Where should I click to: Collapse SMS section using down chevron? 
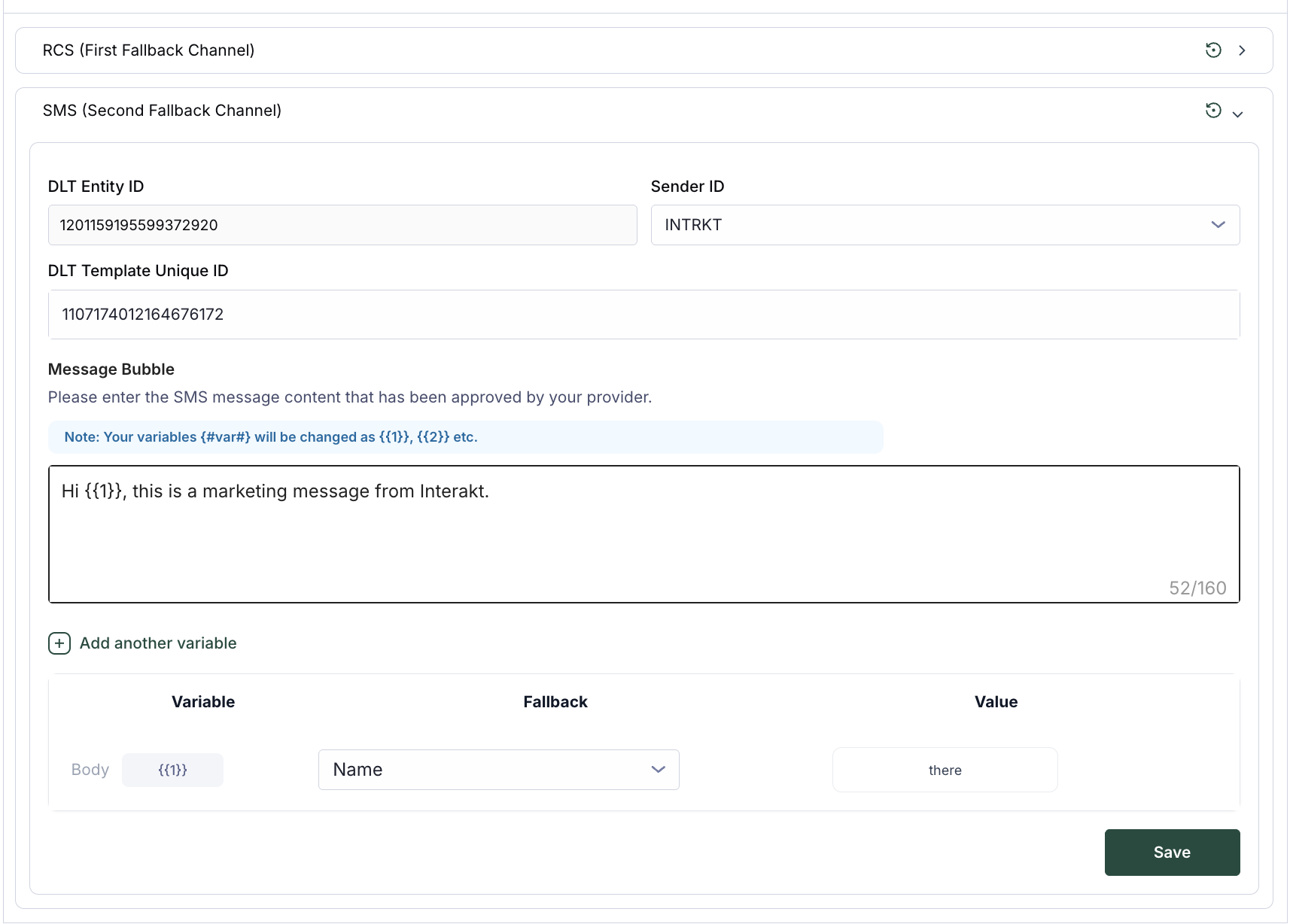click(1237, 114)
